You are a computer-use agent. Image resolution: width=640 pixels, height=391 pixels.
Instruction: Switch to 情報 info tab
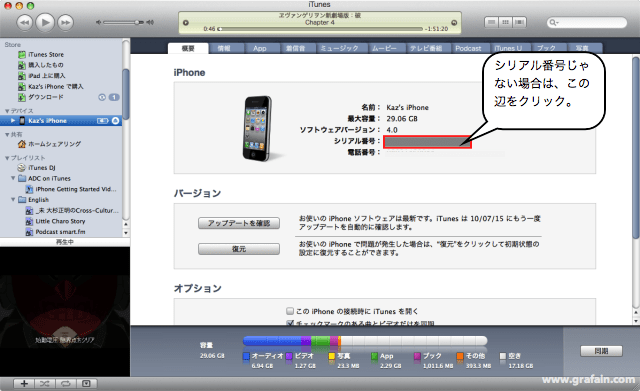[224, 48]
